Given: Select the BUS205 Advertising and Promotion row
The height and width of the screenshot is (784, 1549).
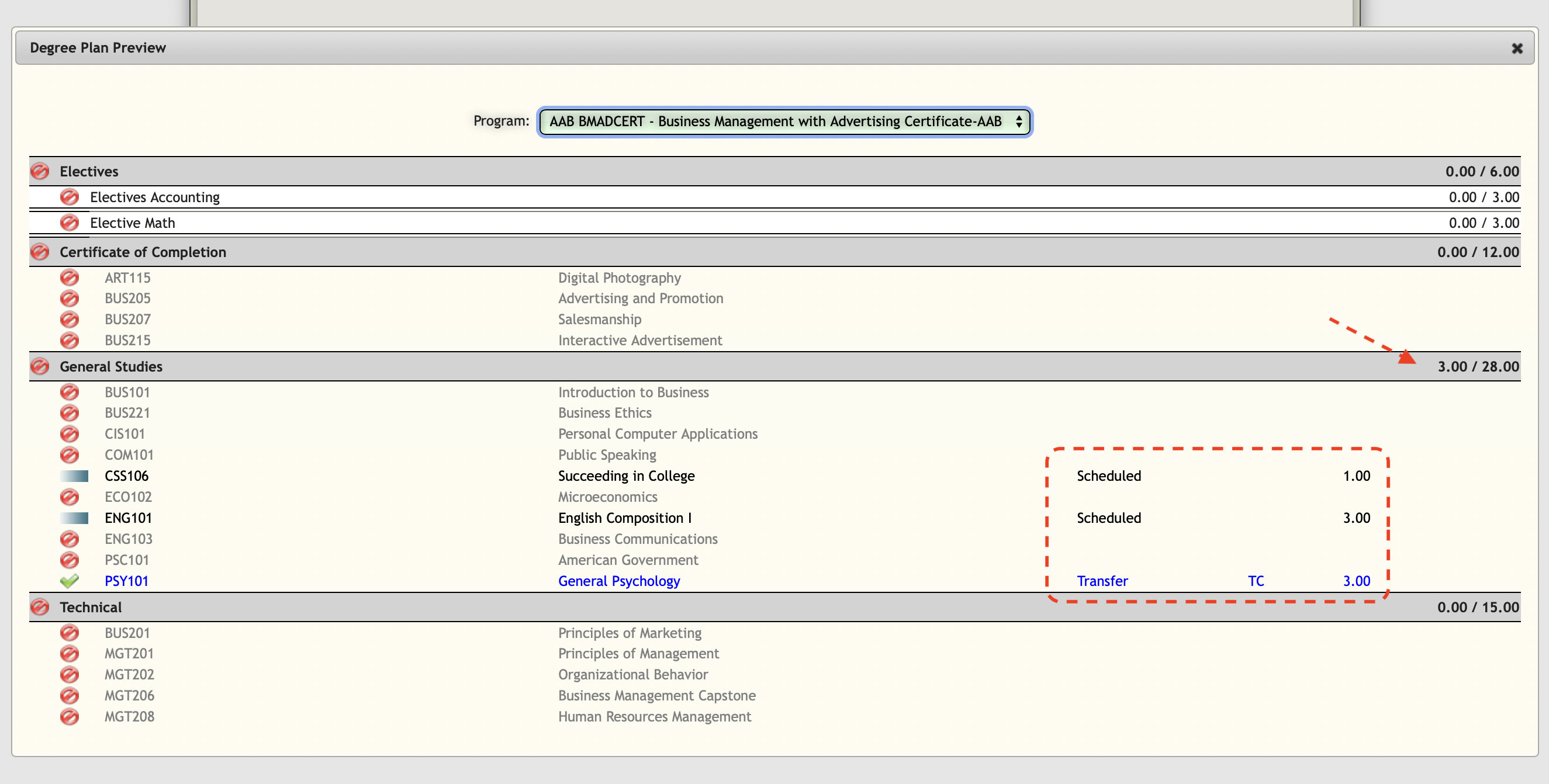Looking at the screenshot, I should tap(641, 299).
